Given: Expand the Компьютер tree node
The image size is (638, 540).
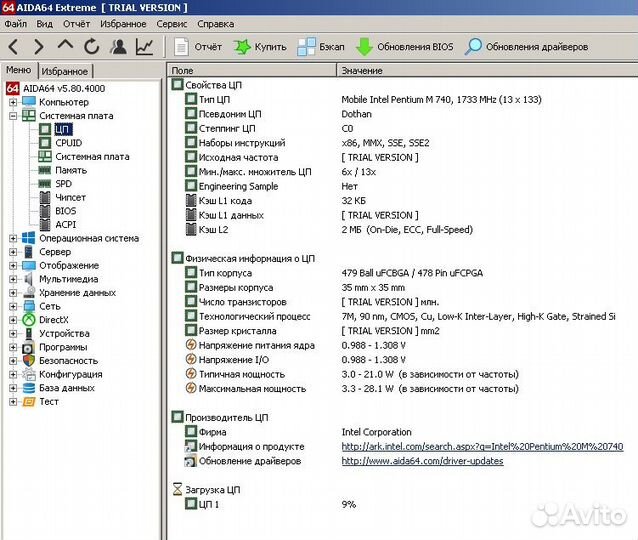Looking at the screenshot, I should click(13, 102).
